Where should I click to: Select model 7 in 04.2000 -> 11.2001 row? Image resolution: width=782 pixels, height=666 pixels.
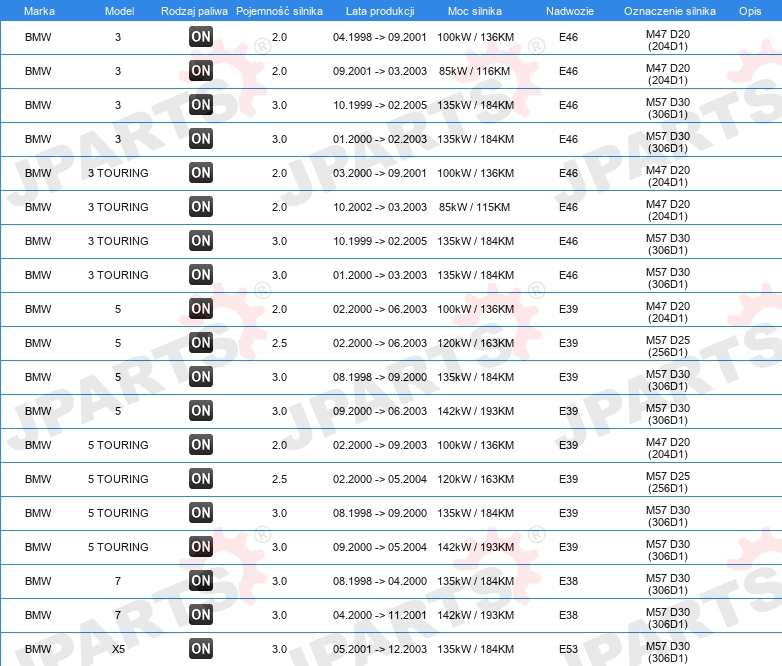(x=118, y=615)
